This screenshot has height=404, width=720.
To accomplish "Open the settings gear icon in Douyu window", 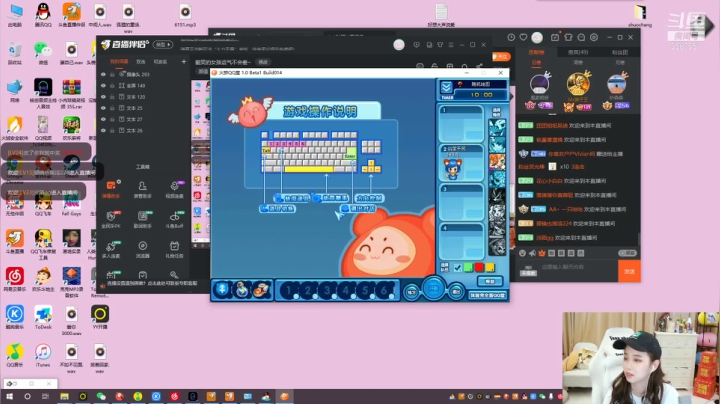I will 594,37.
